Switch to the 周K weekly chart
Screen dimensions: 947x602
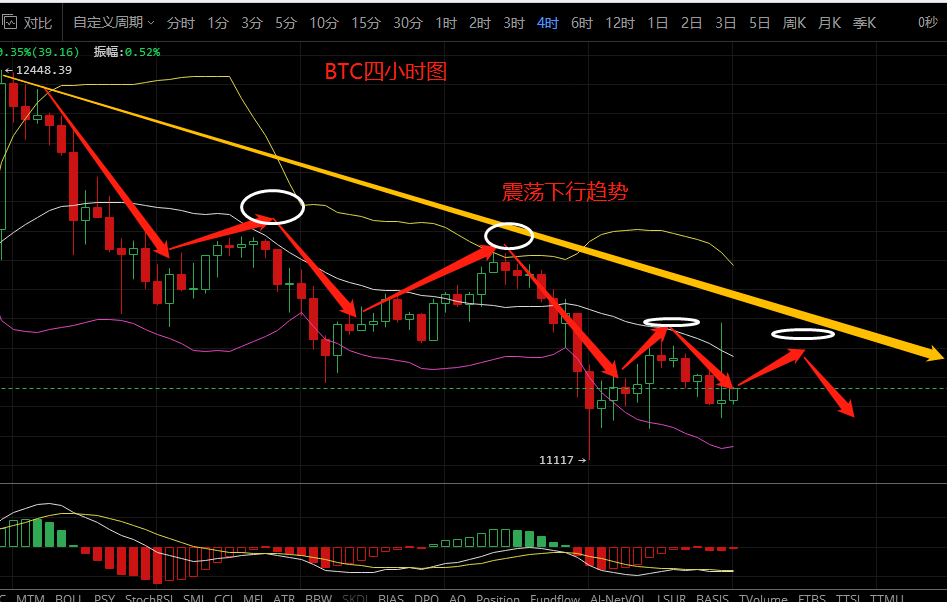[x=794, y=23]
